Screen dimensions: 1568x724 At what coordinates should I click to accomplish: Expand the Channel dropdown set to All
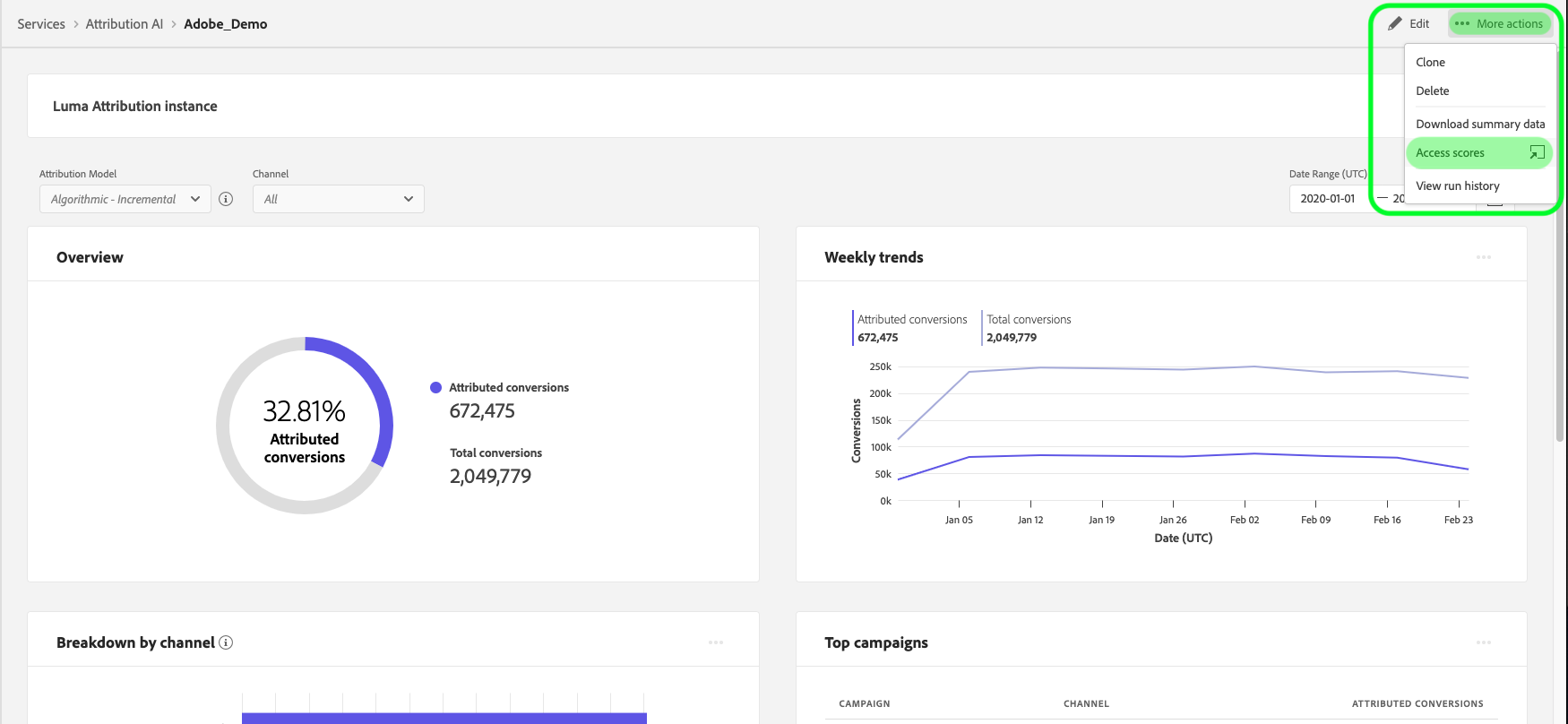click(x=339, y=199)
